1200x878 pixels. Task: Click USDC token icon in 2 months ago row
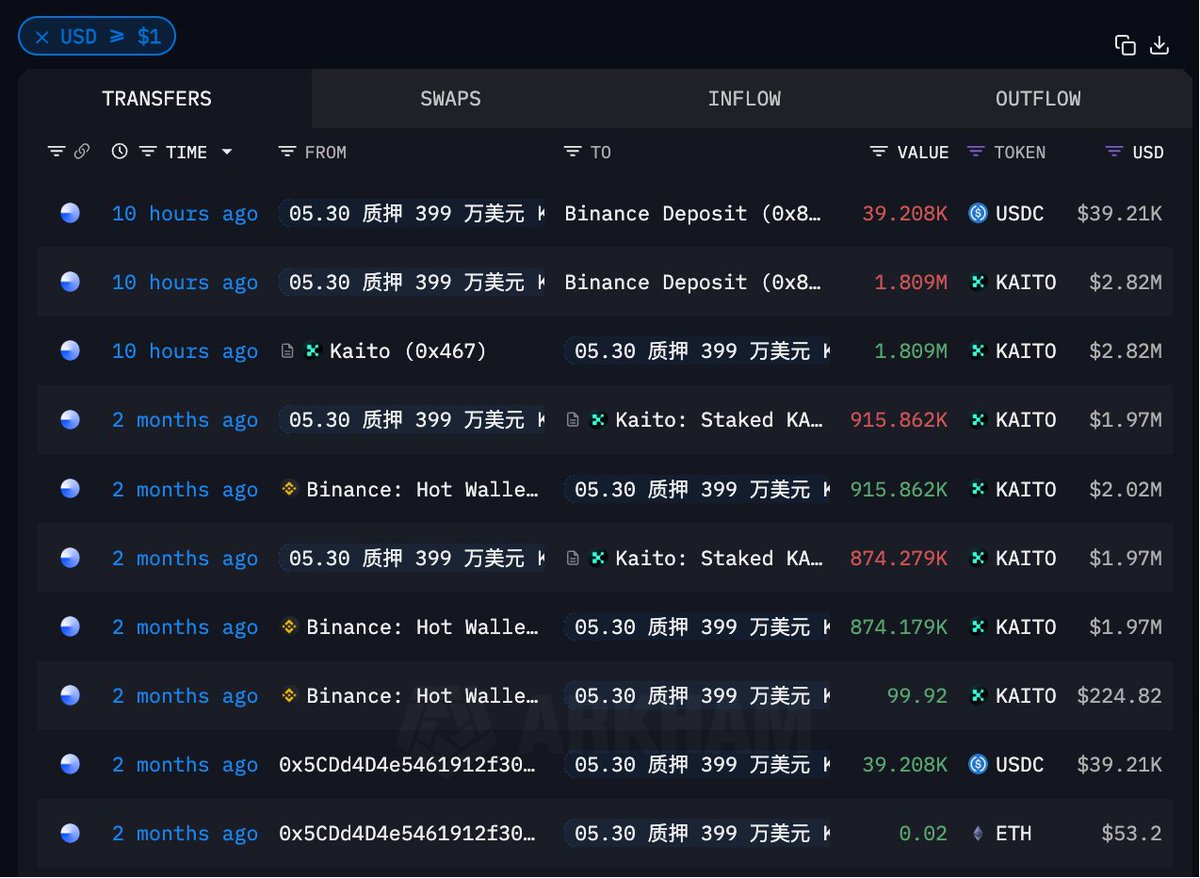click(x=978, y=764)
